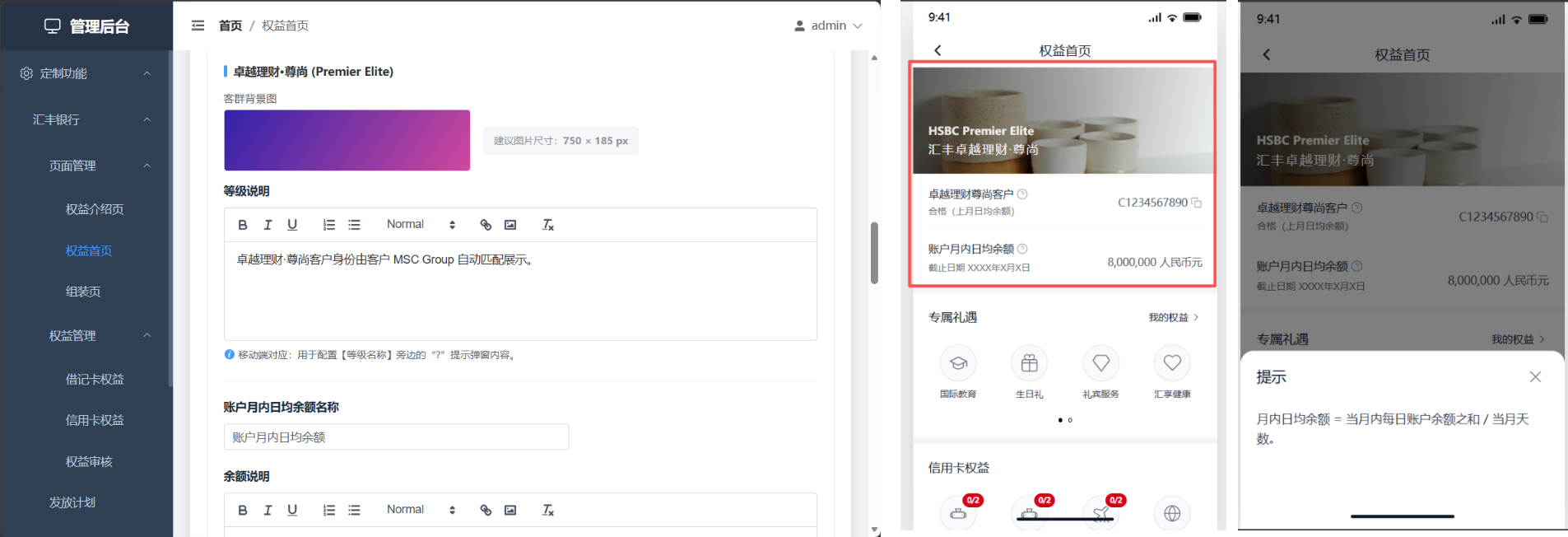Tap globe icon under 信用卡权益
Image resolution: width=1568 pixels, height=537 pixels.
(1172, 513)
